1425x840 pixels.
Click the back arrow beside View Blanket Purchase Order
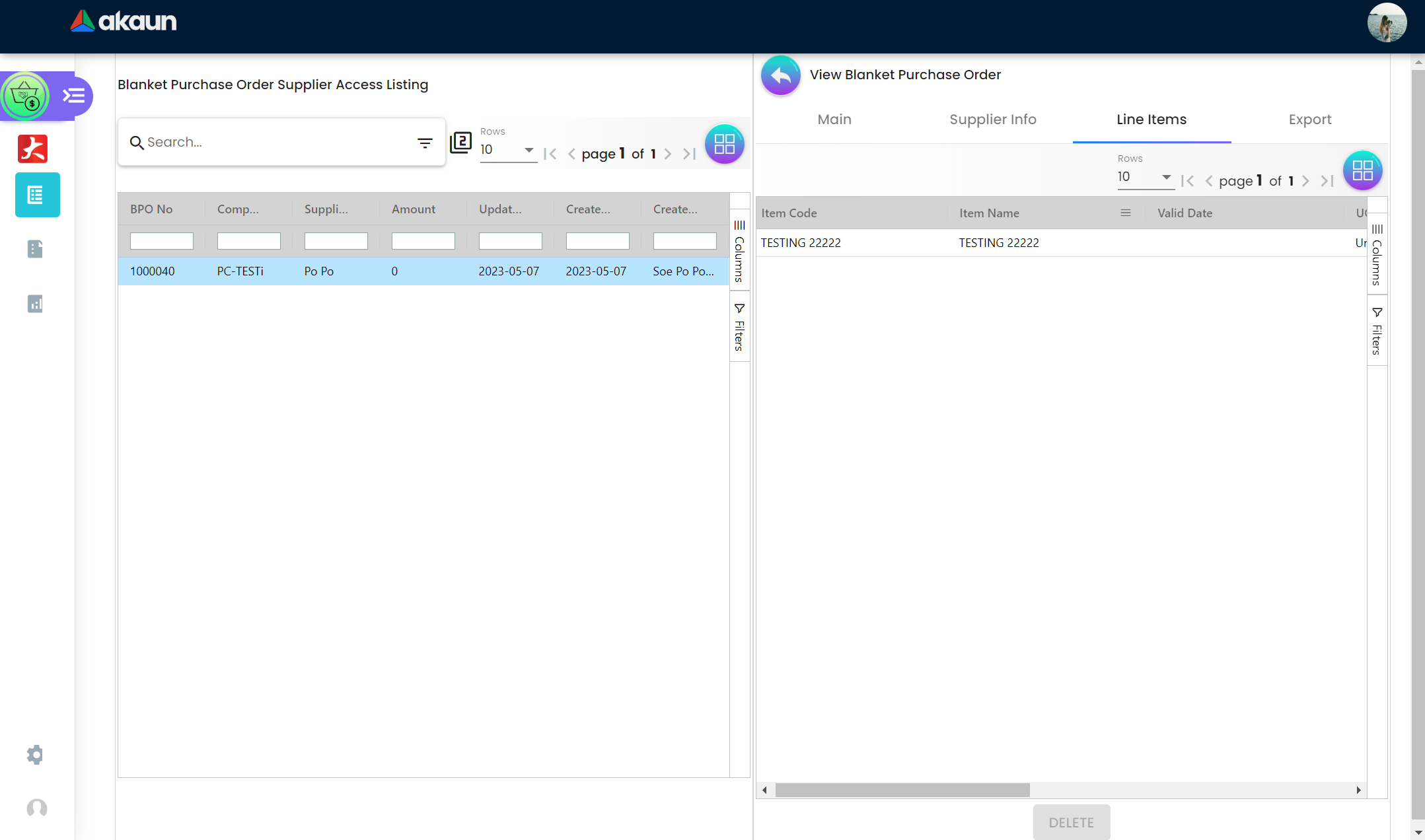click(780, 75)
